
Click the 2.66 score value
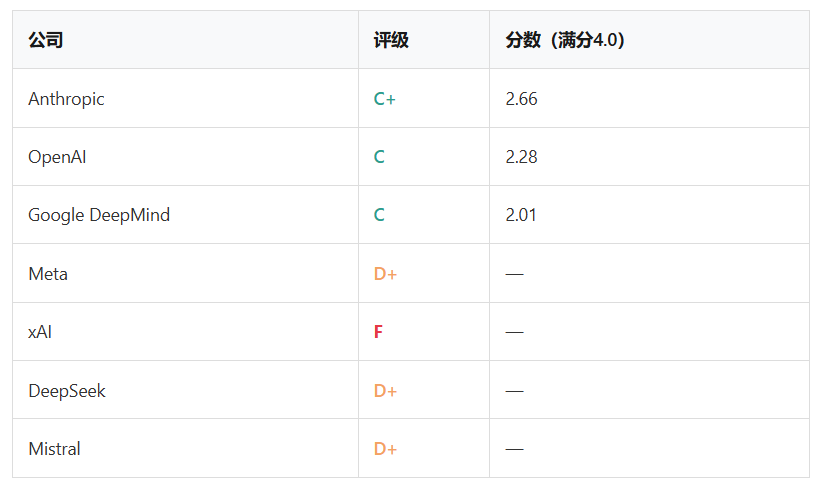[x=521, y=99]
